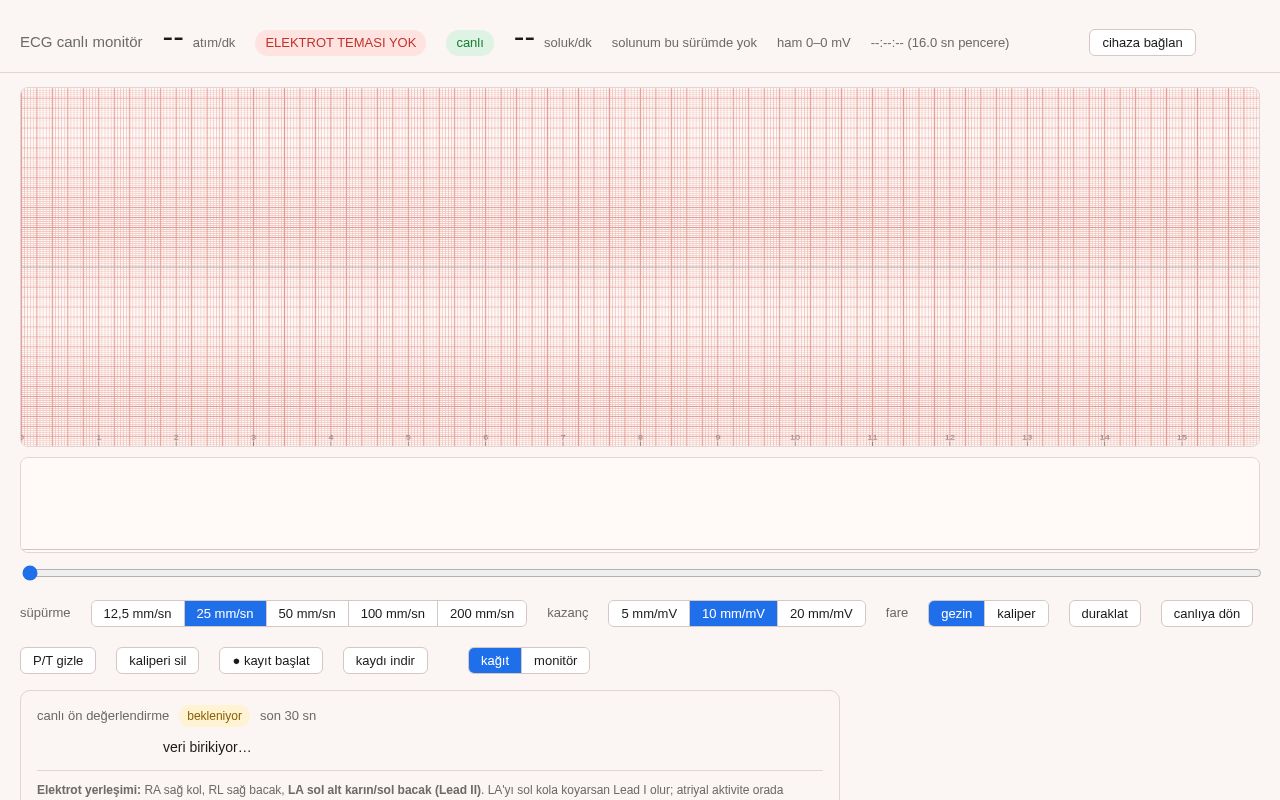Viewport: 1280px width, 800px height.
Task: Click the Elektrot yerleşimi note text
Action: pos(410,790)
